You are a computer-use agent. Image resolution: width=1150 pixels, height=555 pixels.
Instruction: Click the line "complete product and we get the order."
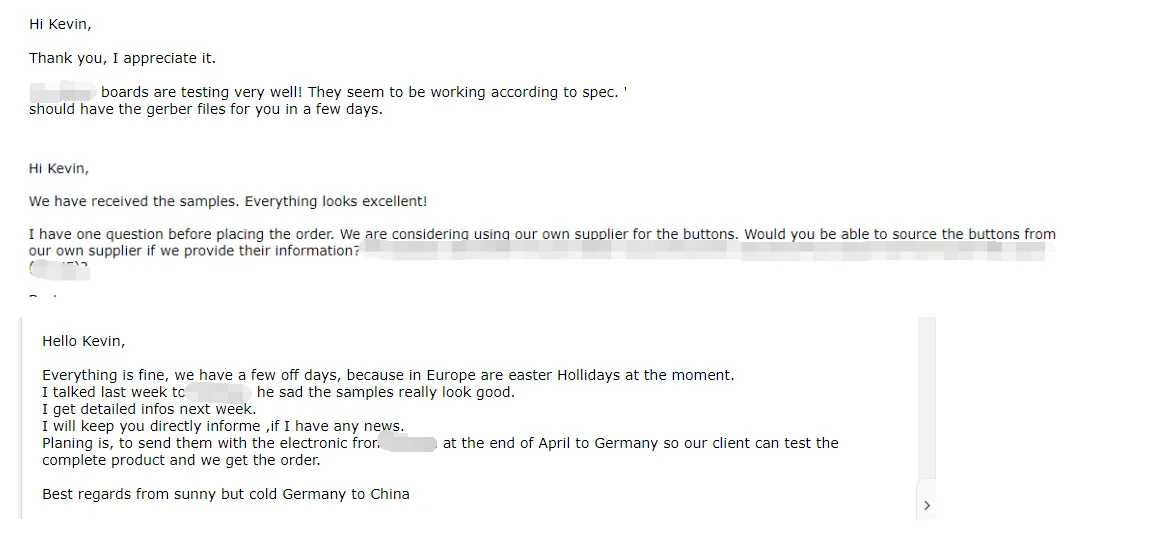click(181, 460)
